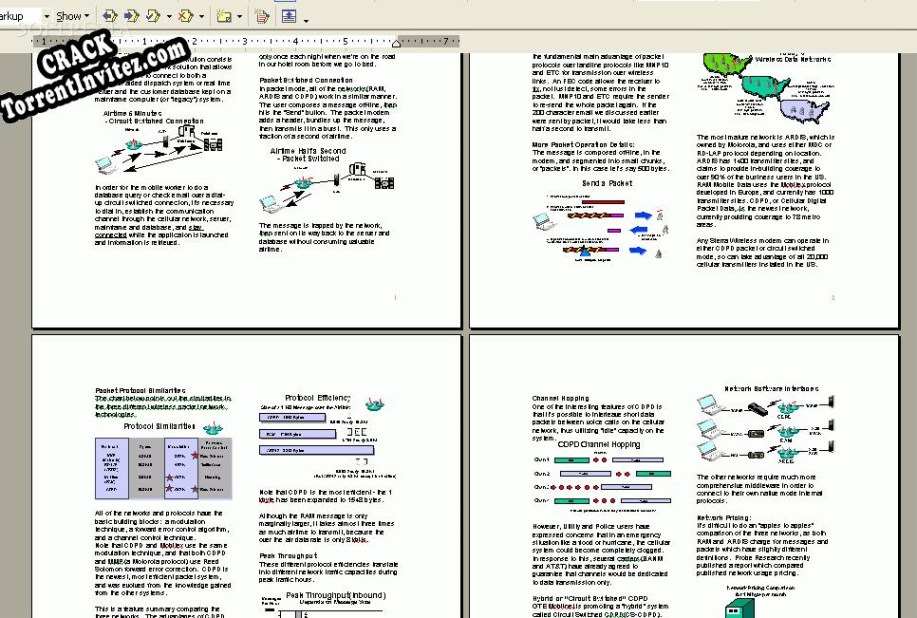Toggle the Reviewing Pane
This screenshot has width=917, height=618.
tap(289, 16)
